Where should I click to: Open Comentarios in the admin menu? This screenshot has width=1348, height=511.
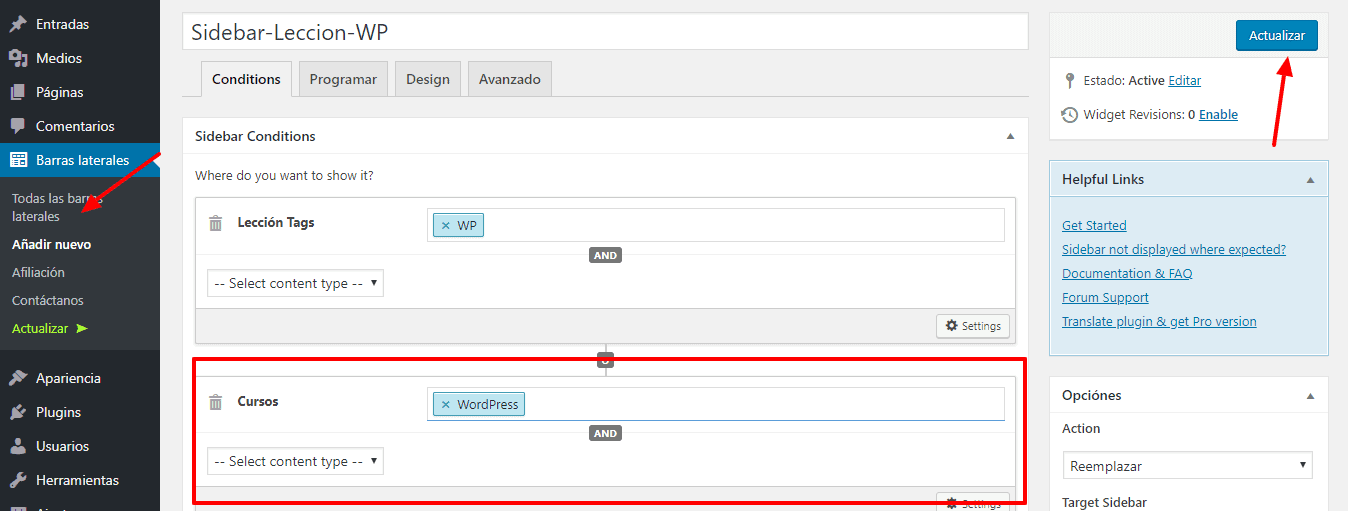[x=80, y=126]
